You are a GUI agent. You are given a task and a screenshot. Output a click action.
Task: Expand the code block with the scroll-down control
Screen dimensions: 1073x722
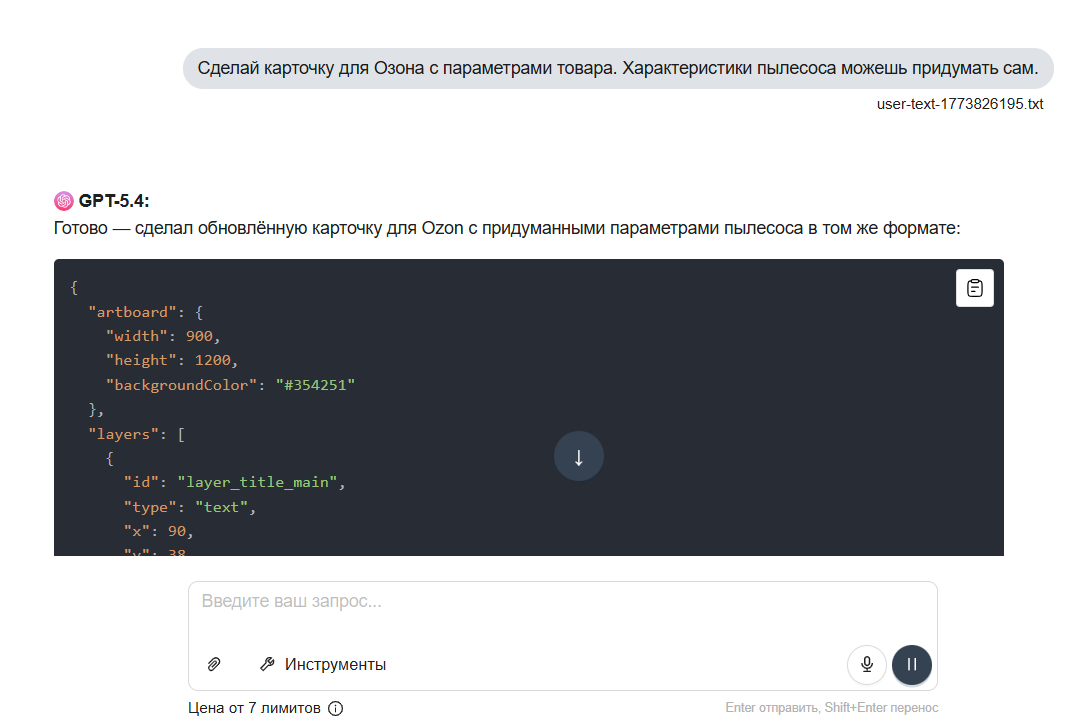[578, 456]
